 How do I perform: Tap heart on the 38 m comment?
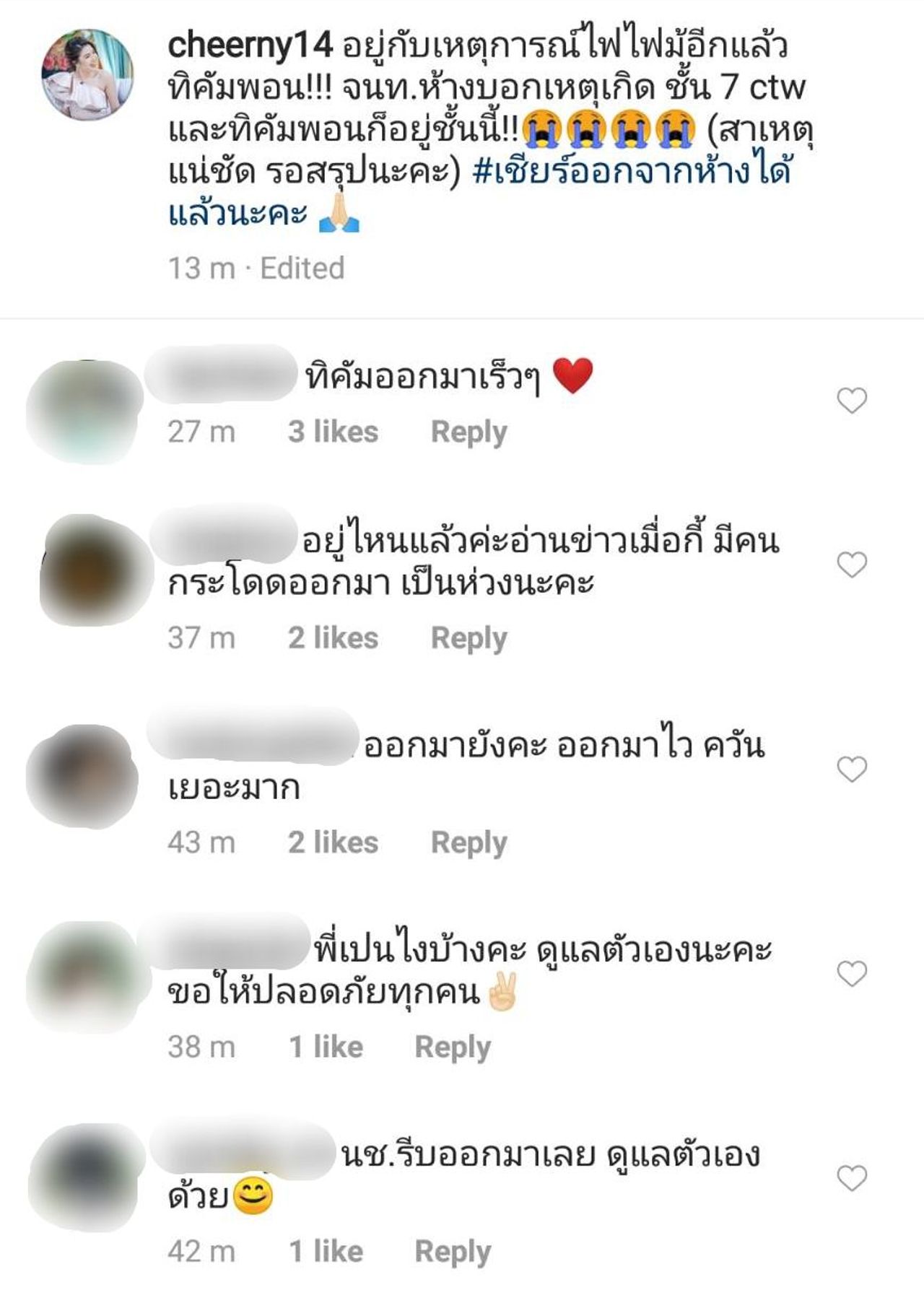852,974
